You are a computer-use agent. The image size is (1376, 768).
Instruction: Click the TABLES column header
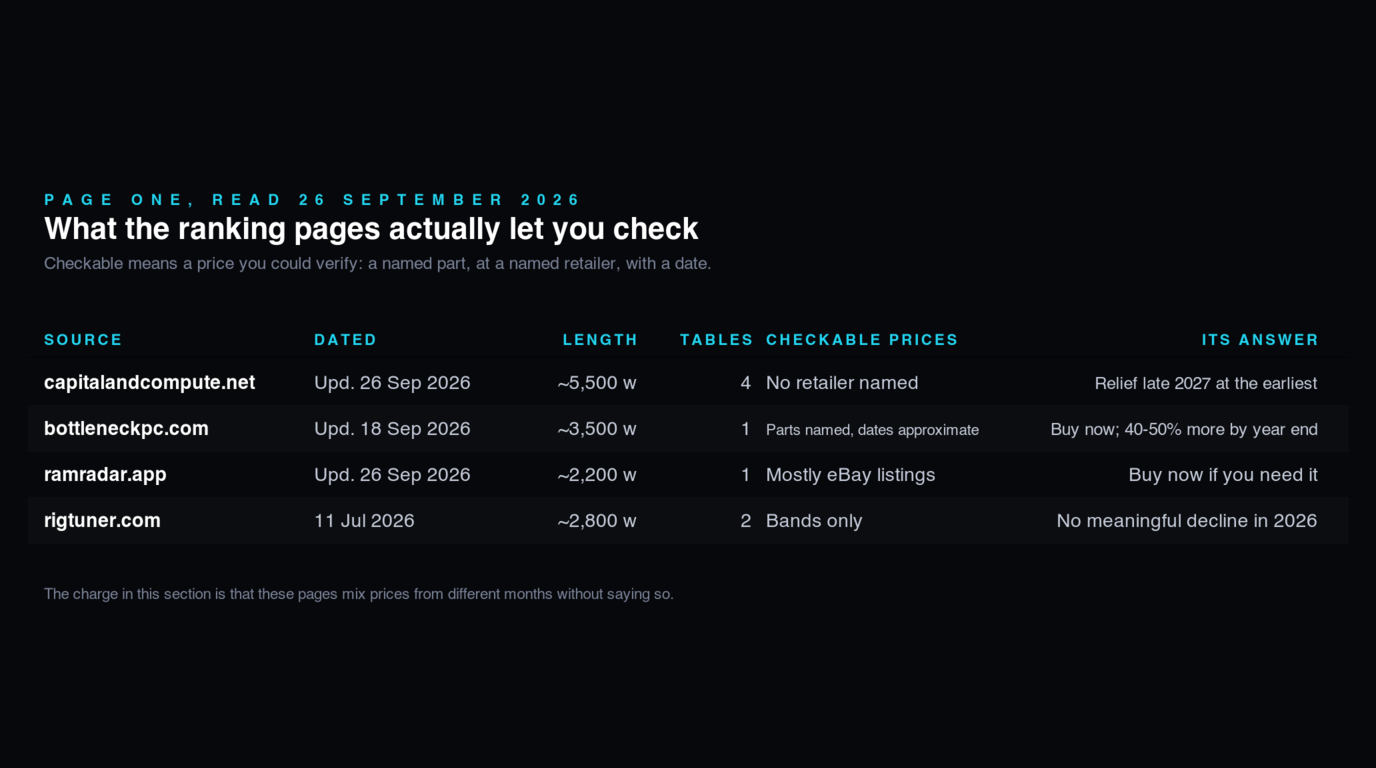[716, 340]
